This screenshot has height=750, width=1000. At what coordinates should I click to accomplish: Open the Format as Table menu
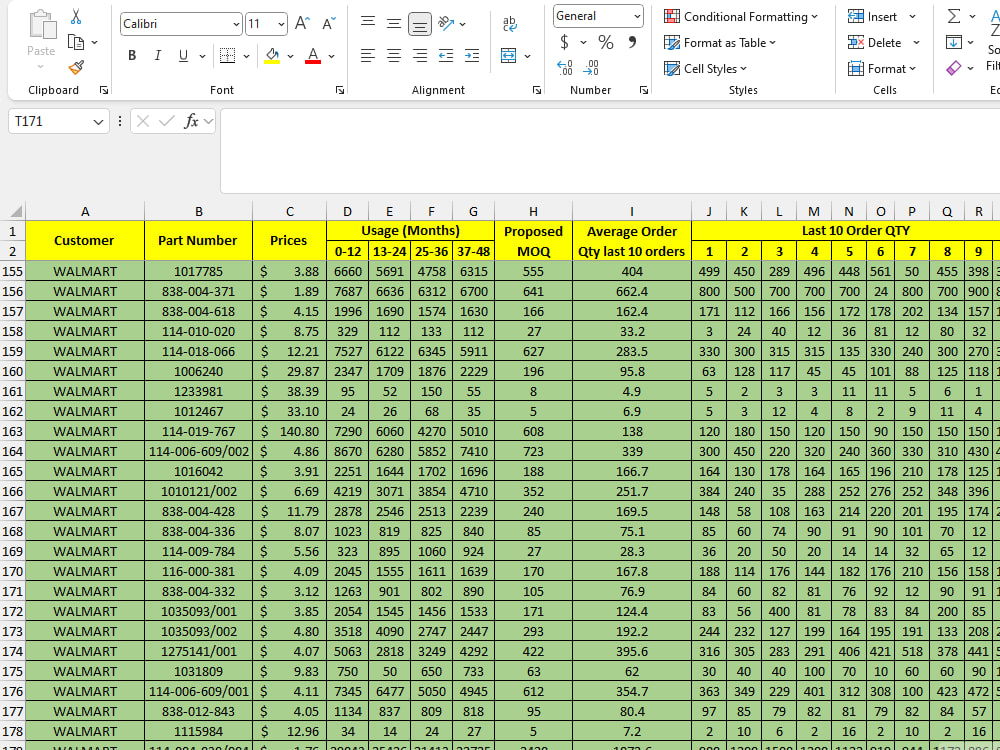click(x=720, y=43)
